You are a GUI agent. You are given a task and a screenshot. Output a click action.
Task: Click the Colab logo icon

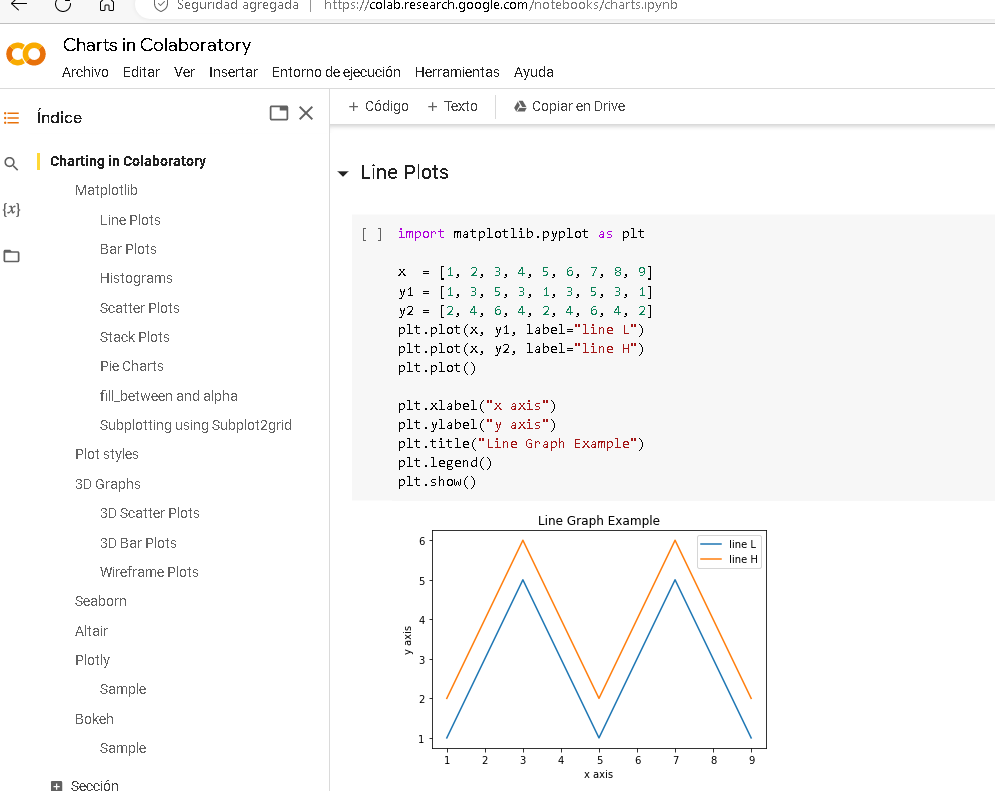point(26,55)
